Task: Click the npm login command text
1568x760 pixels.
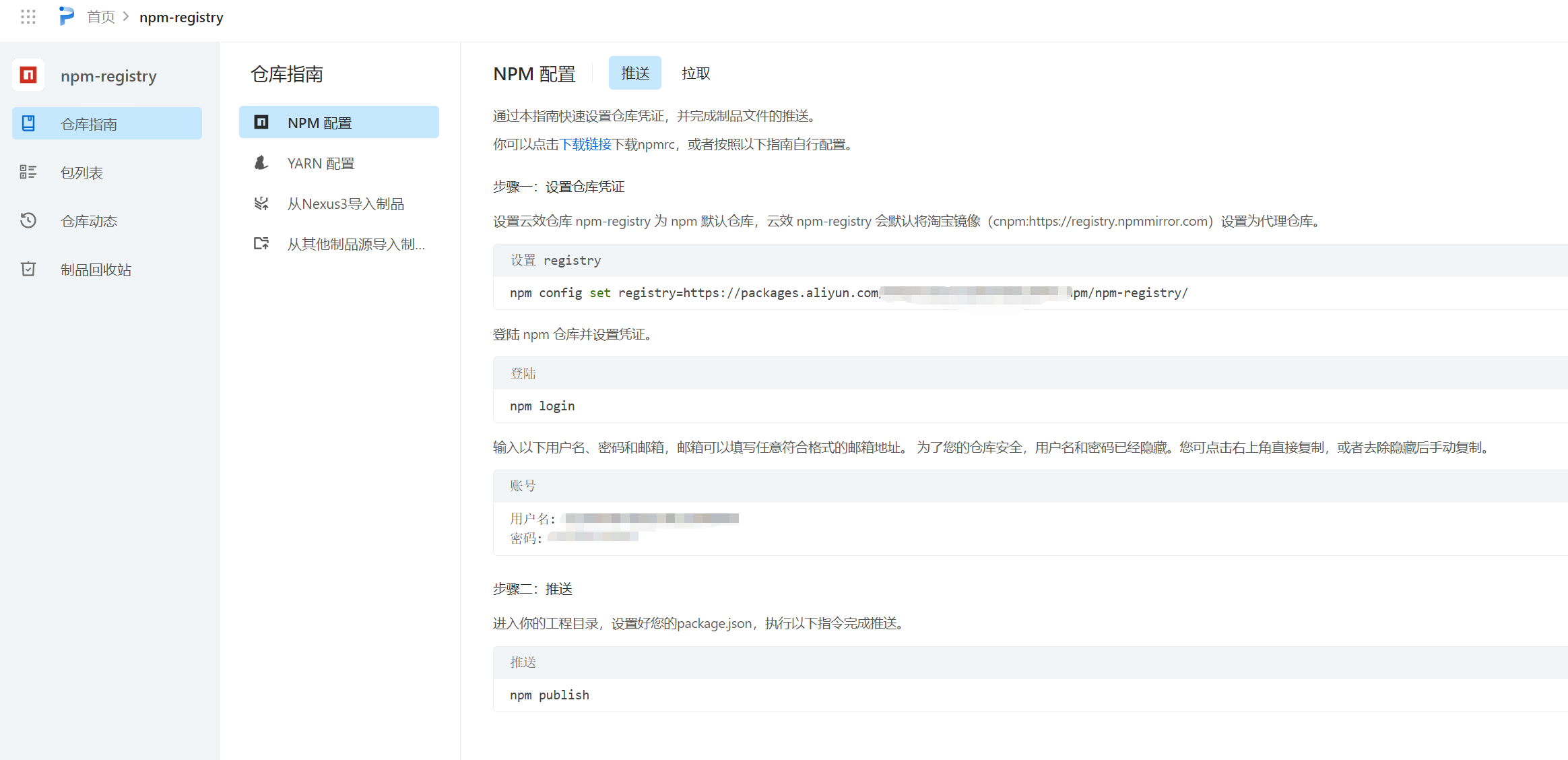Action: 542,405
